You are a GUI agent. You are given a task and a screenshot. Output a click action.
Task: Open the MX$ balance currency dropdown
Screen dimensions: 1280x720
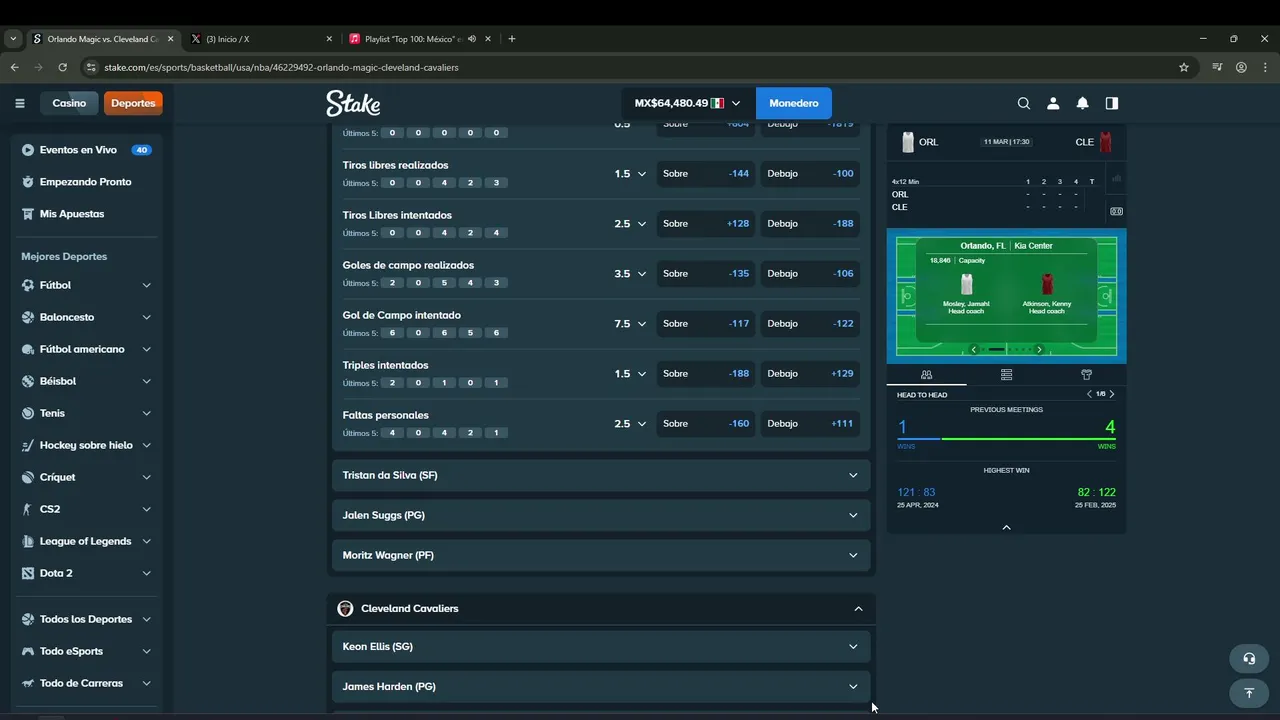[688, 103]
